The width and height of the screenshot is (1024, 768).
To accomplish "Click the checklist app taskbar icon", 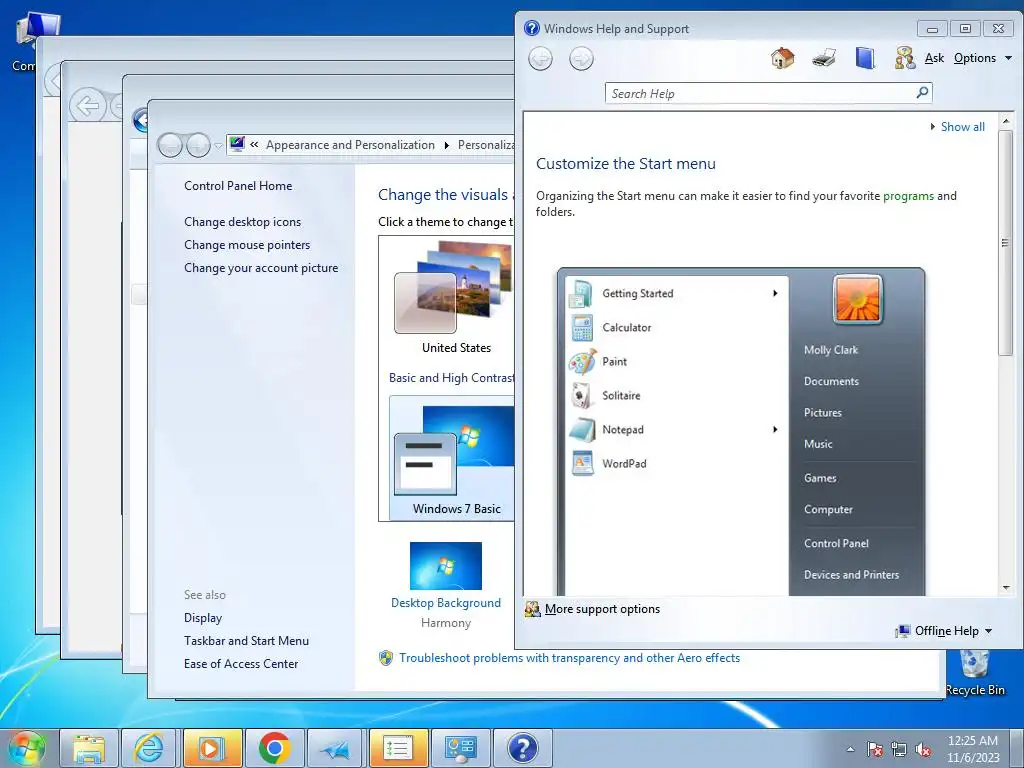I will 398,748.
